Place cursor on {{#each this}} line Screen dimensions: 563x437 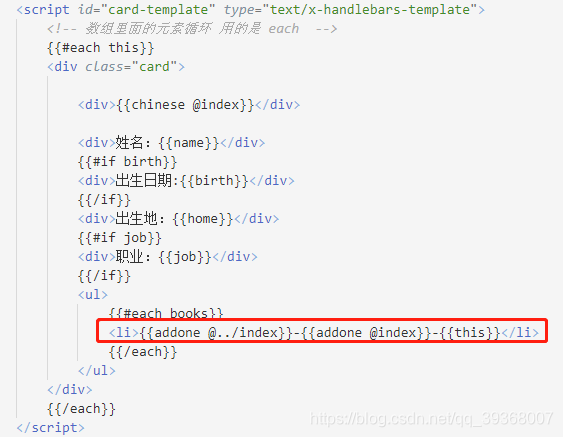pos(101,48)
